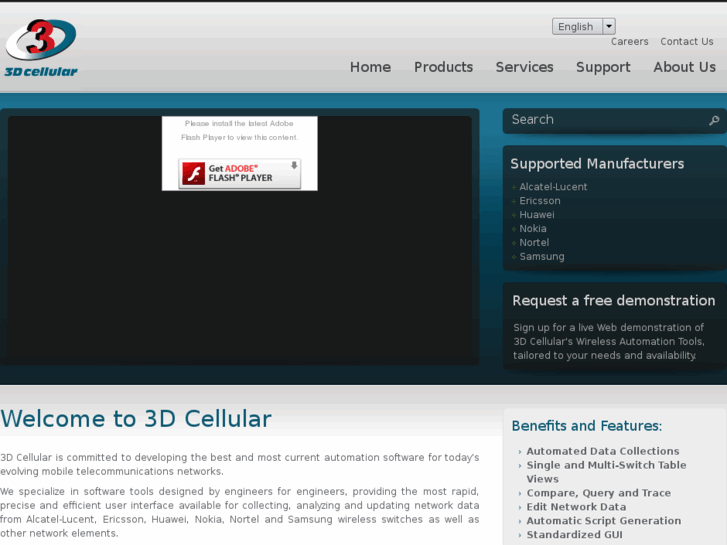This screenshot has width=727, height=545.
Task: Select Ericsson manufacturer link
Action: (540, 201)
